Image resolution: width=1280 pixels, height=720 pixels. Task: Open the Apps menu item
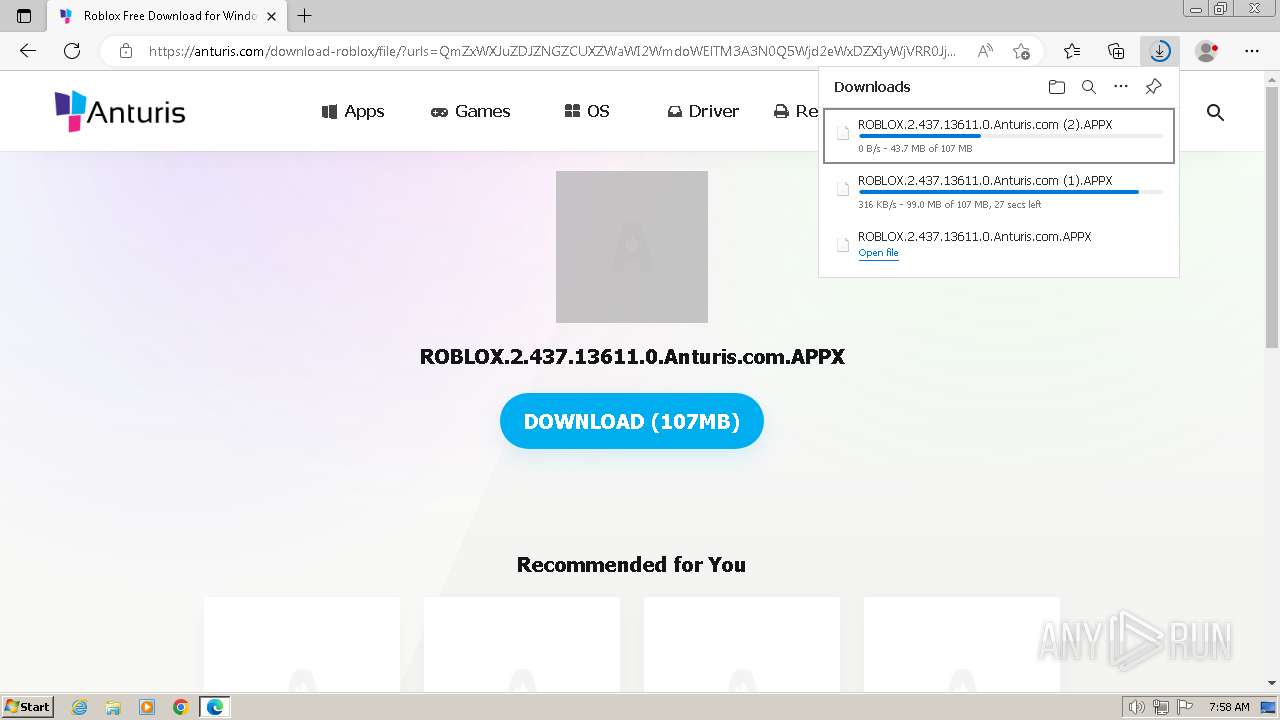tap(353, 111)
